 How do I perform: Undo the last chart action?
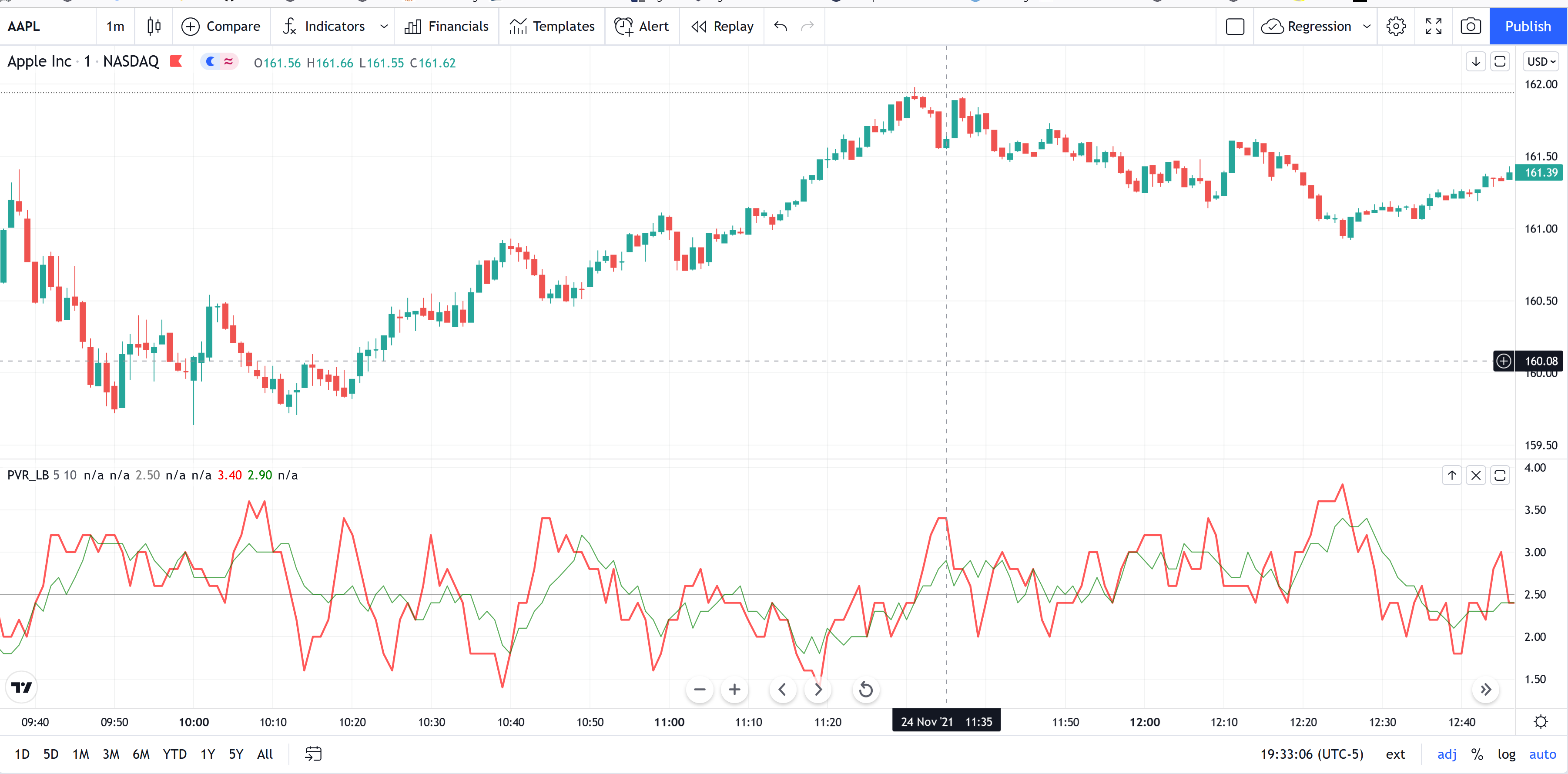781,26
